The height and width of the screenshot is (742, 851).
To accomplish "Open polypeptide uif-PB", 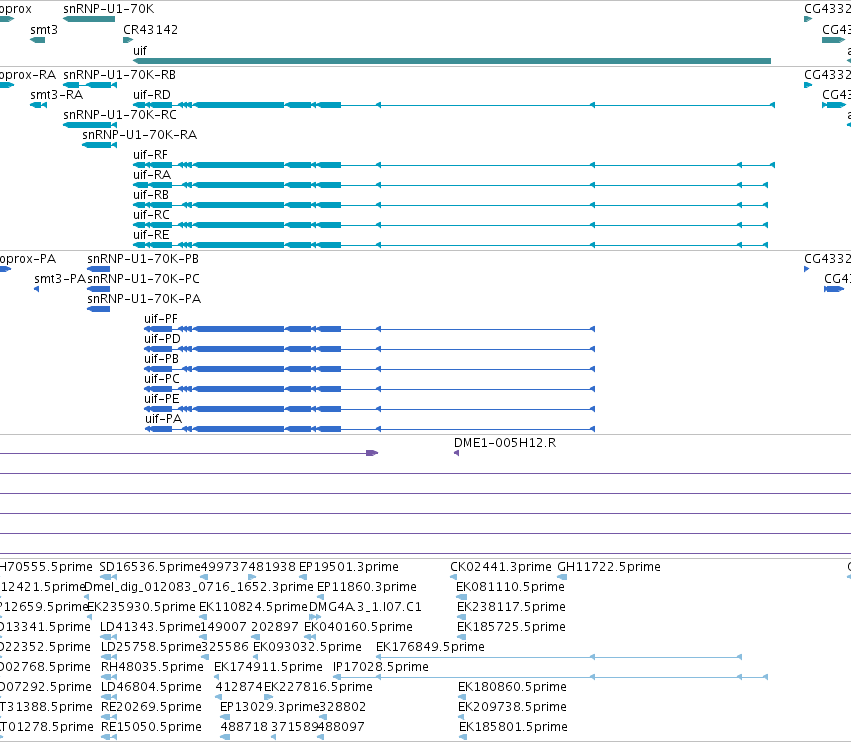I will 161,359.
